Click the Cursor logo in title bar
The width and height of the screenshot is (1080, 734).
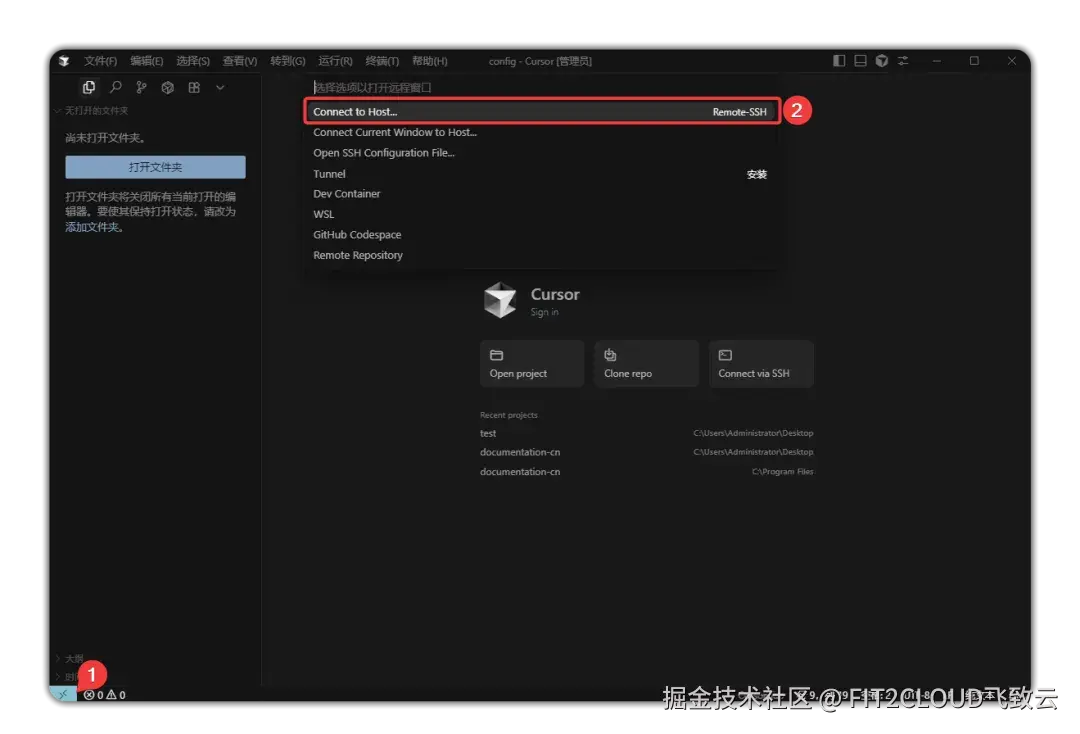pos(64,61)
